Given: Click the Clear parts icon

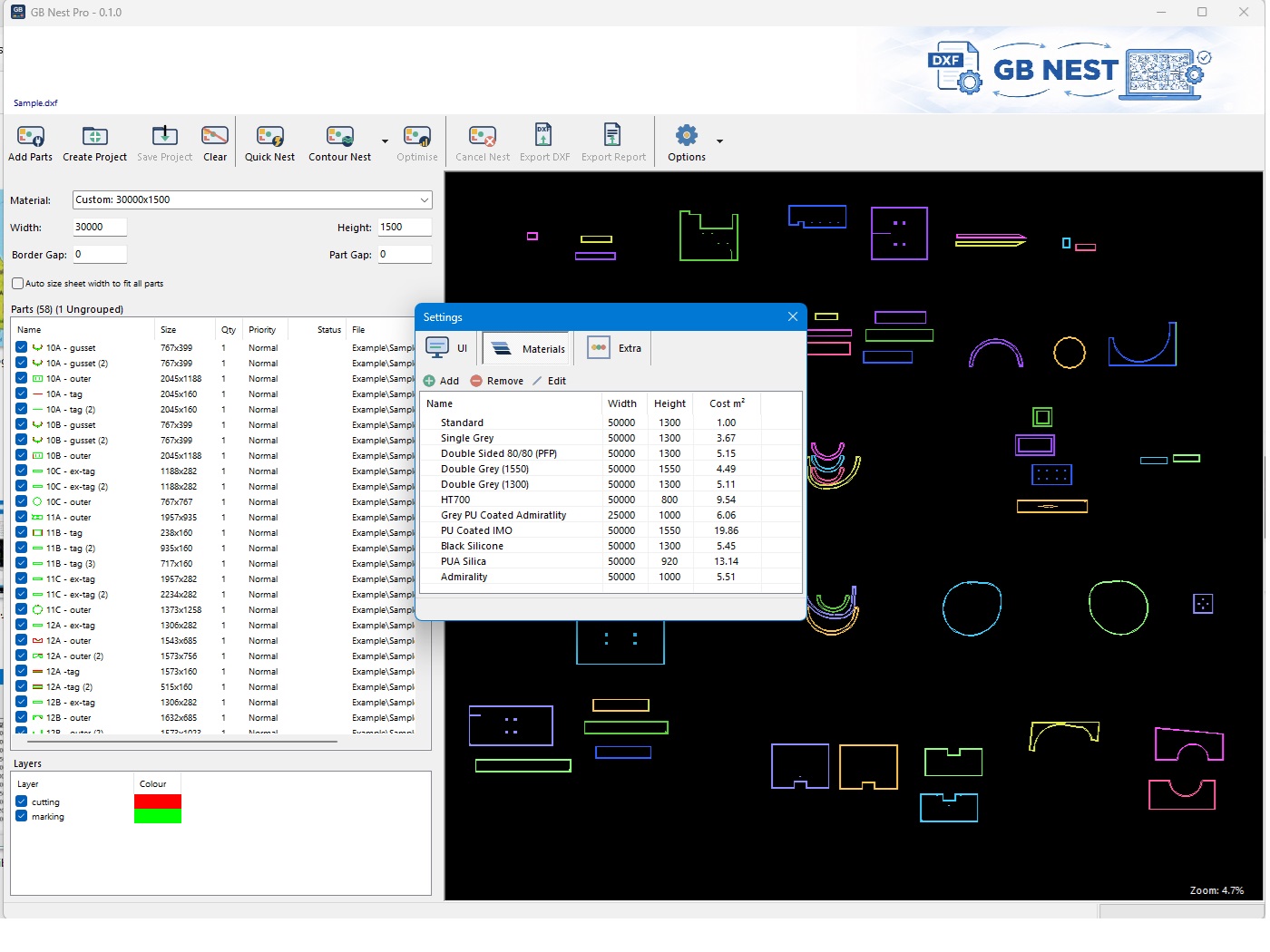Looking at the screenshot, I should pyautogui.click(x=215, y=137).
